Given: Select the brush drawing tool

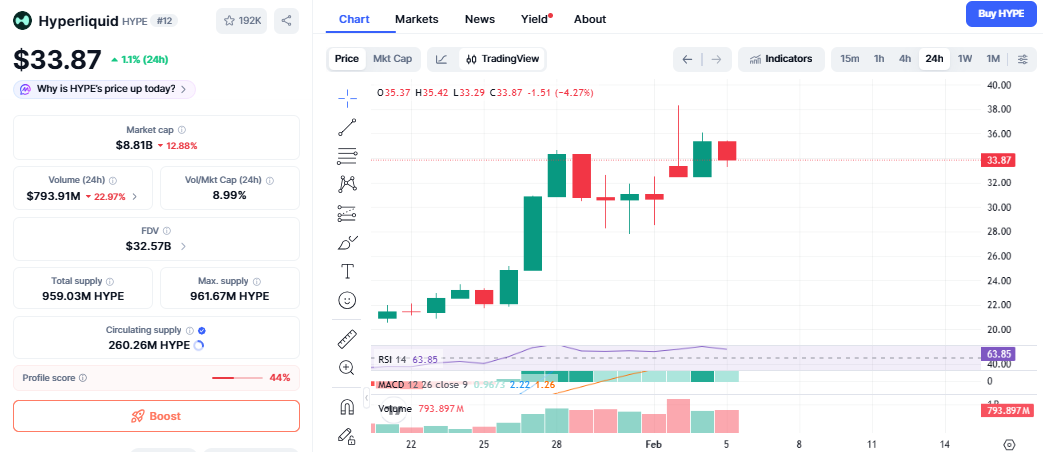Looking at the screenshot, I should (347, 242).
